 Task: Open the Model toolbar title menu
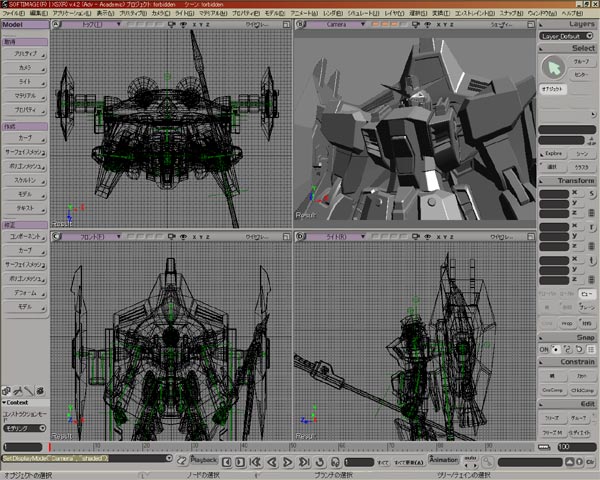point(25,24)
